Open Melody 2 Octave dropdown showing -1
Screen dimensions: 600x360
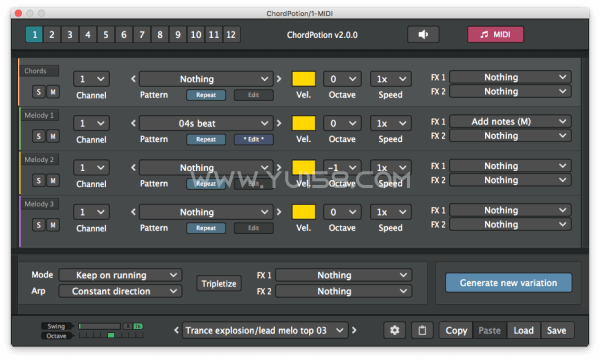point(342,168)
